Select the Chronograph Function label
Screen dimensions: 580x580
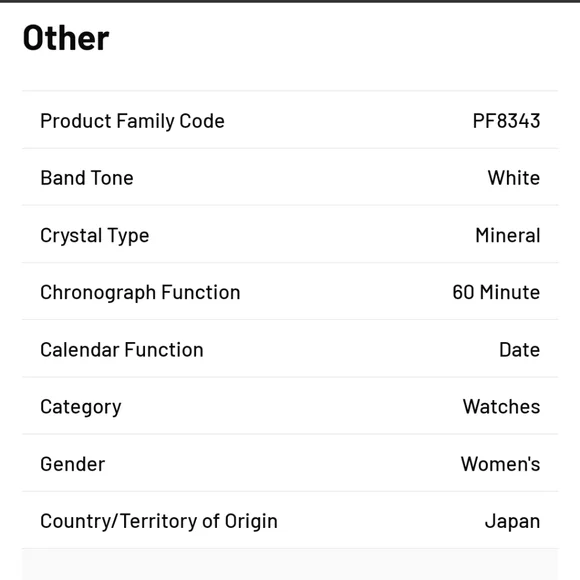coord(140,293)
